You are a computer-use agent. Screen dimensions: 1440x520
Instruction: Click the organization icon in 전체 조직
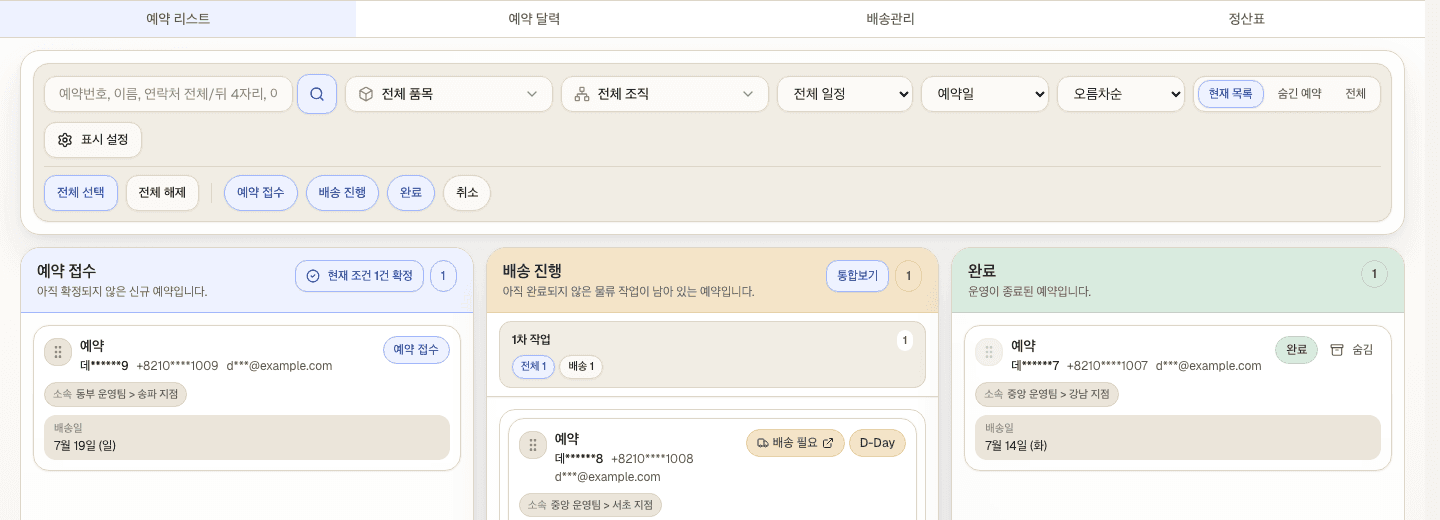pyautogui.click(x=582, y=94)
